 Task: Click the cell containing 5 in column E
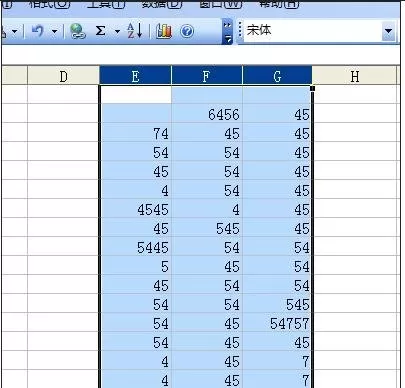click(136, 266)
